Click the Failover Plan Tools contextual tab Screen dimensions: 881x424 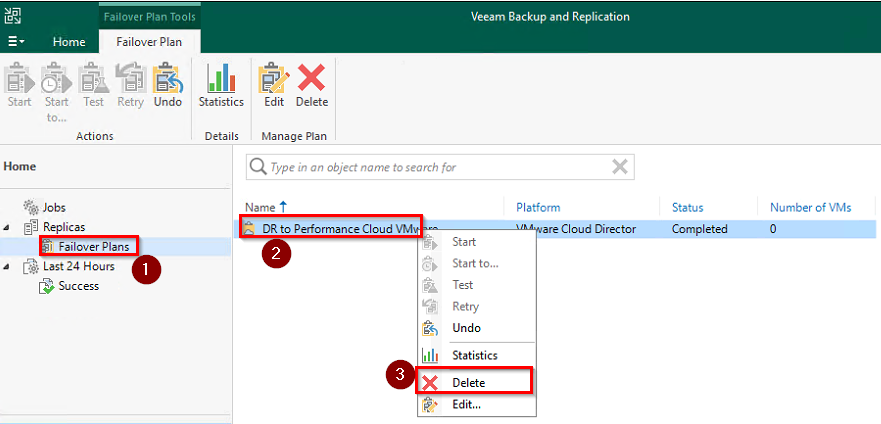pos(149,16)
